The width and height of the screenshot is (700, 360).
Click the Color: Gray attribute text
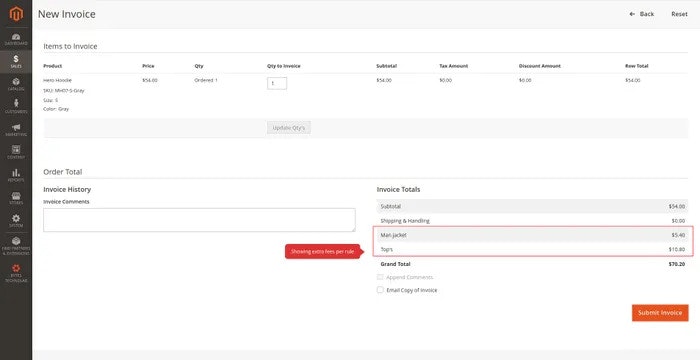(56, 109)
